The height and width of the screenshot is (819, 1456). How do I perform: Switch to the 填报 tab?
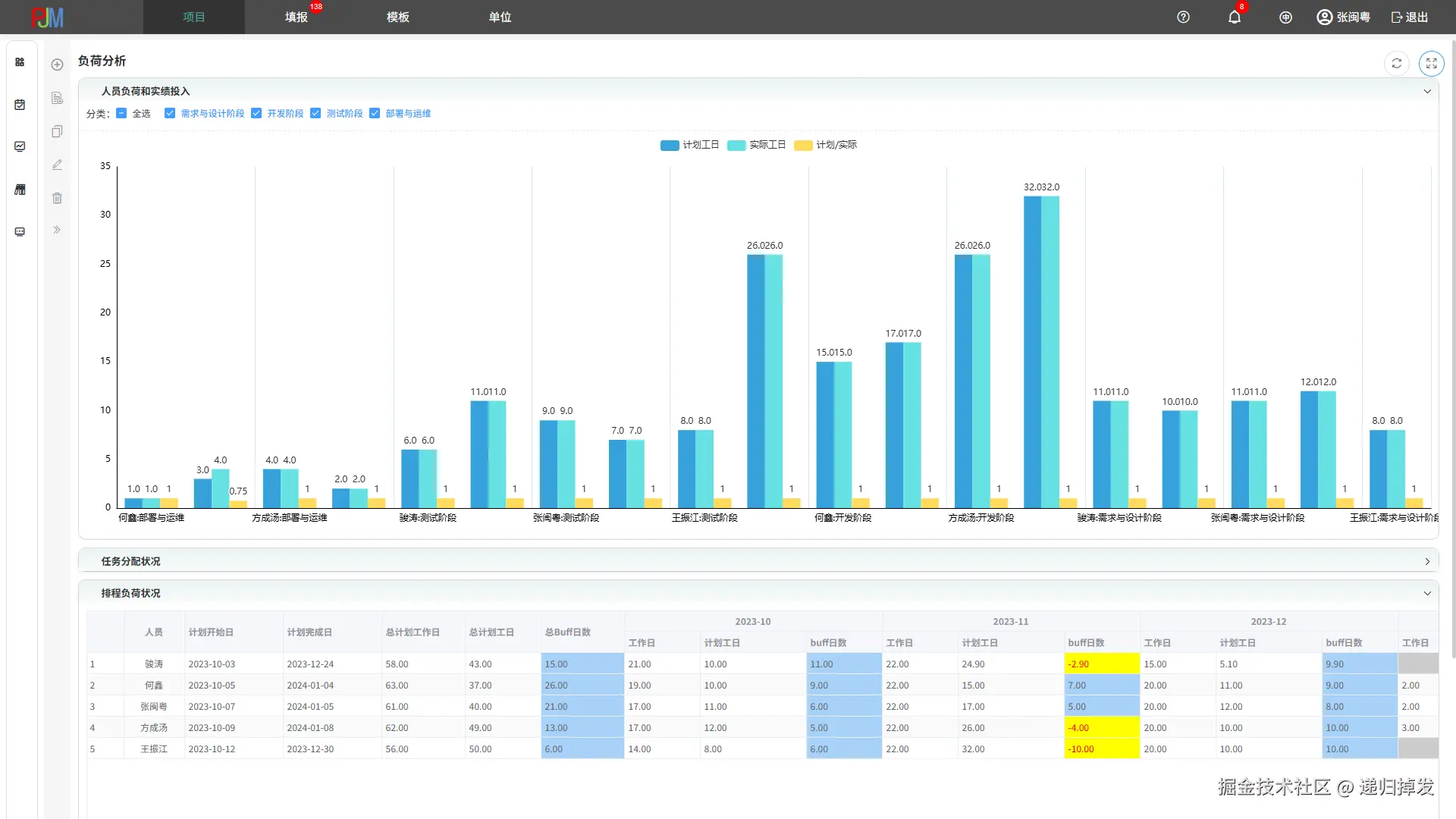[296, 17]
